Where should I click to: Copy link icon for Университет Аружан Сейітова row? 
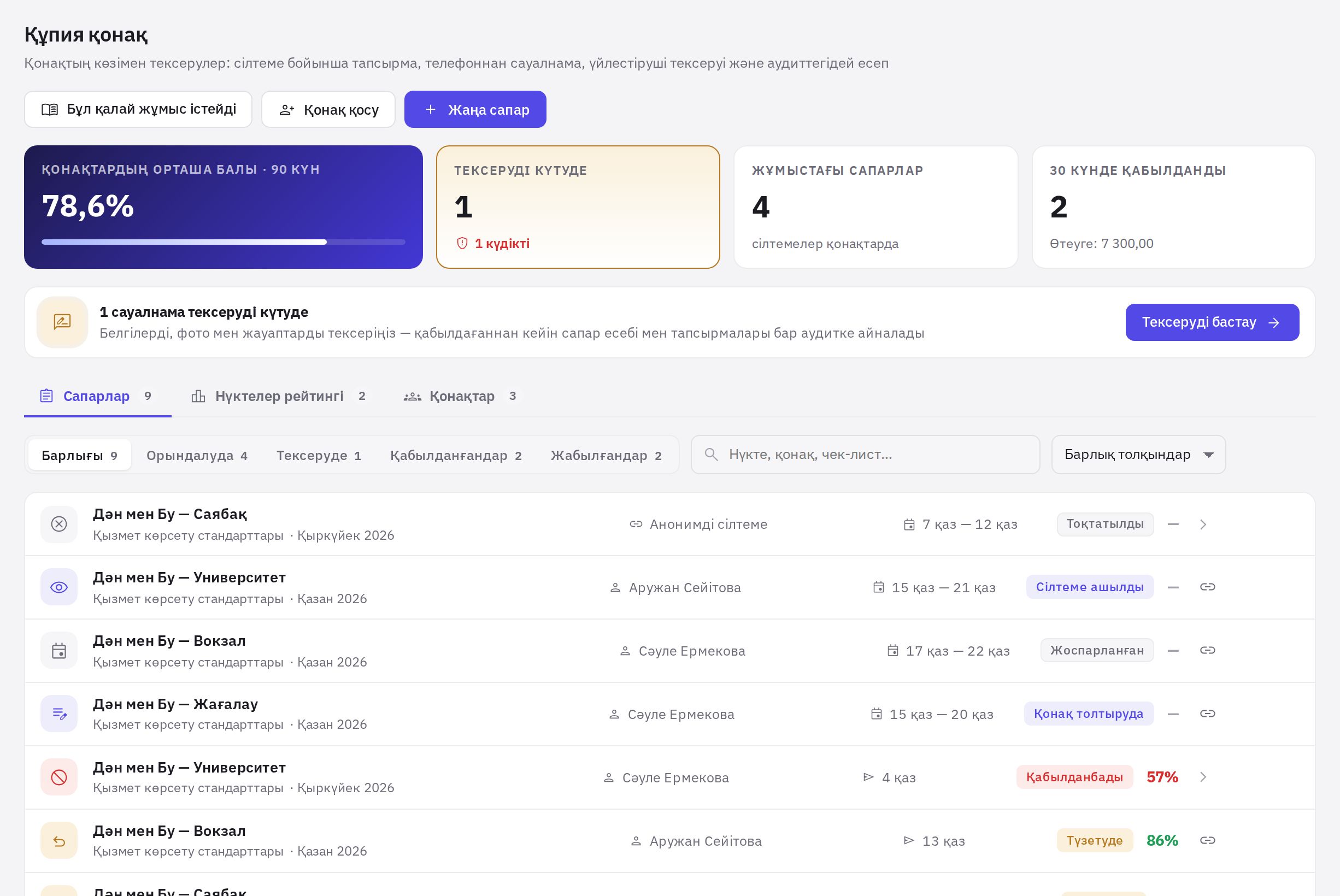pos(1207,587)
